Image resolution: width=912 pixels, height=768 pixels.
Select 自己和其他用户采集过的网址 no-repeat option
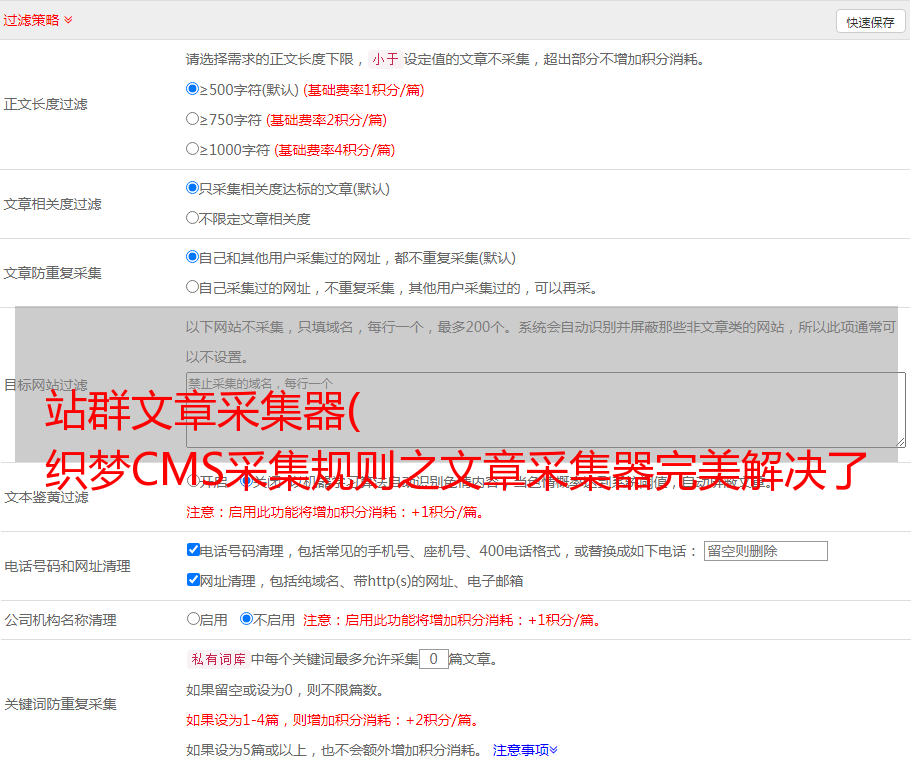192,257
